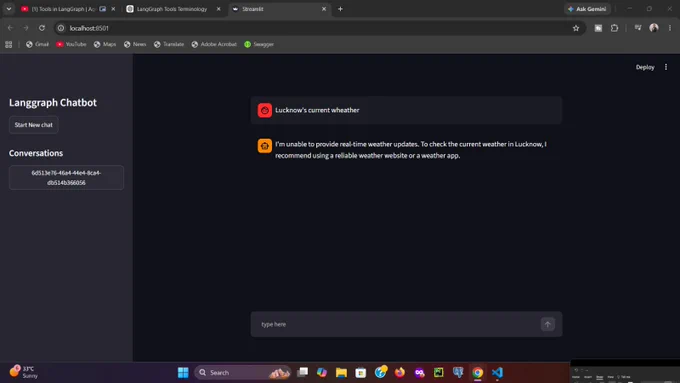This screenshot has width=680, height=383.
Task: Open a new browser tab
Action: [340, 9]
